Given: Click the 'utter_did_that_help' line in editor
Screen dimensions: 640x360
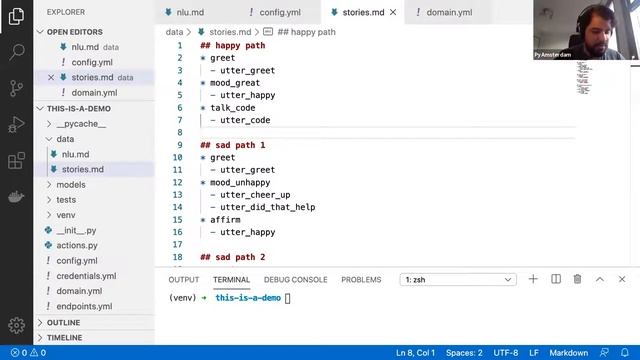Looking at the screenshot, I should pos(267,207).
